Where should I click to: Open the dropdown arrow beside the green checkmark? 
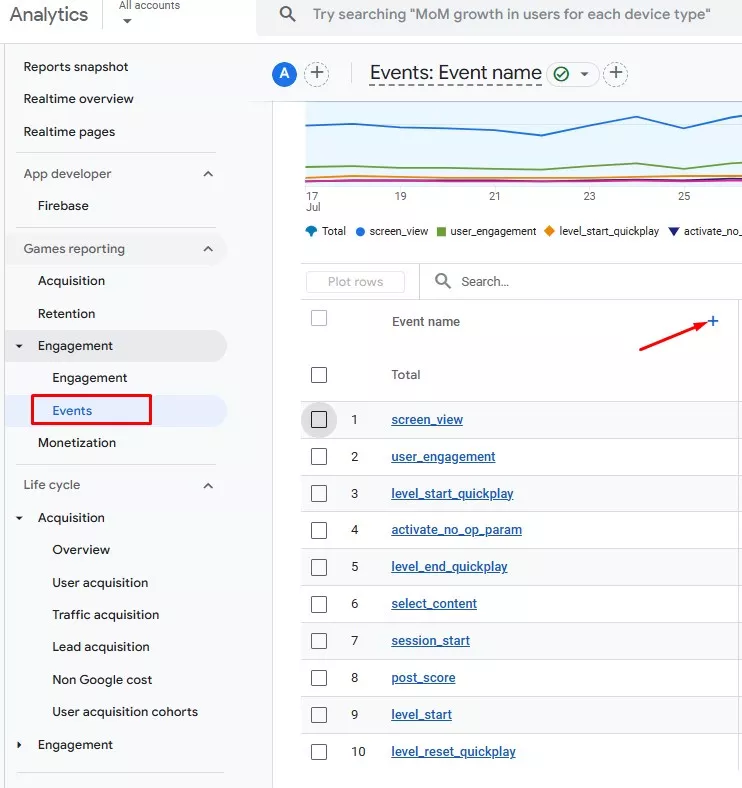584,74
